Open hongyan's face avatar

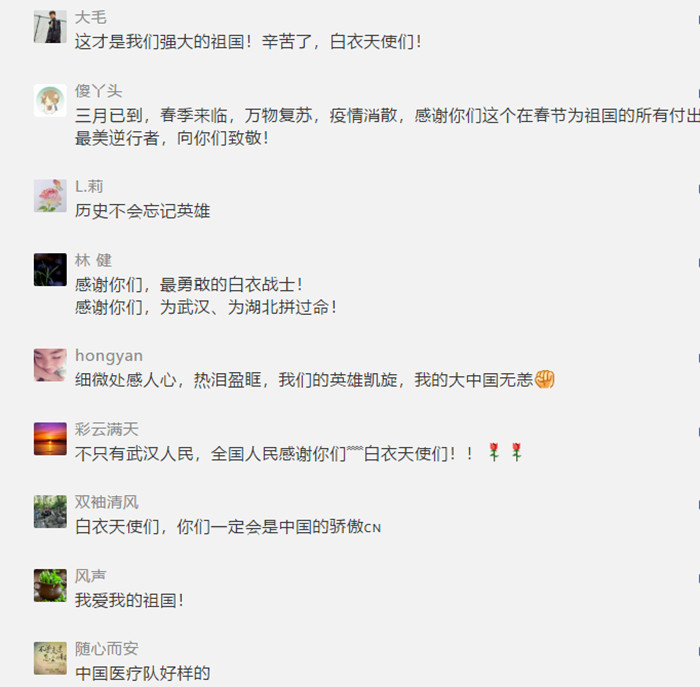point(50,365)
